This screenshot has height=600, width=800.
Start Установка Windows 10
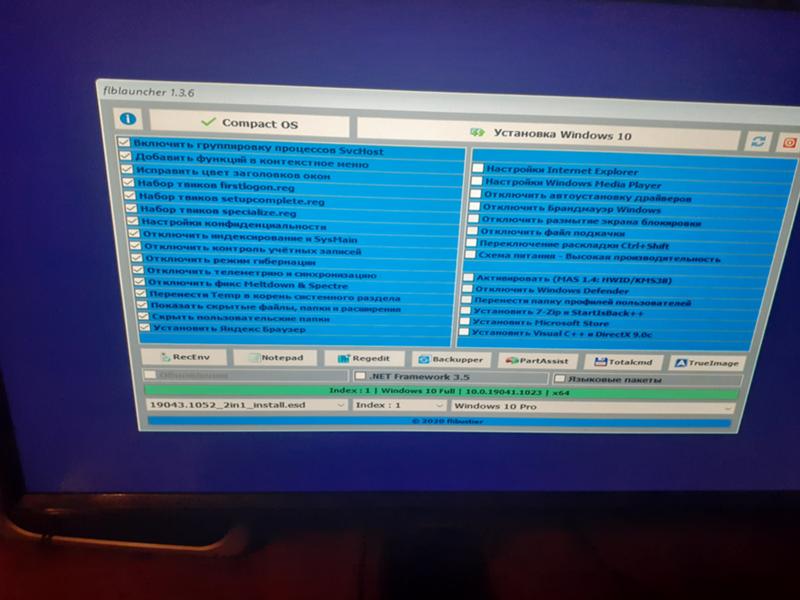coord(548,134)
